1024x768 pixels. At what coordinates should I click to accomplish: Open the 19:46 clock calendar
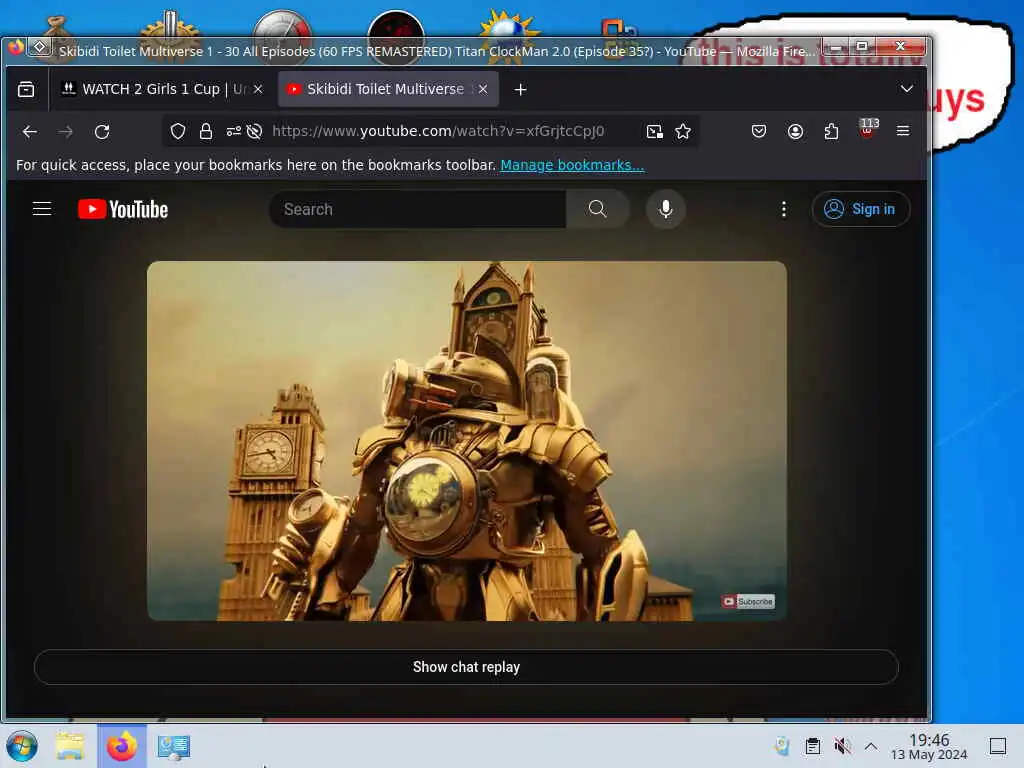tap(929, 746)
